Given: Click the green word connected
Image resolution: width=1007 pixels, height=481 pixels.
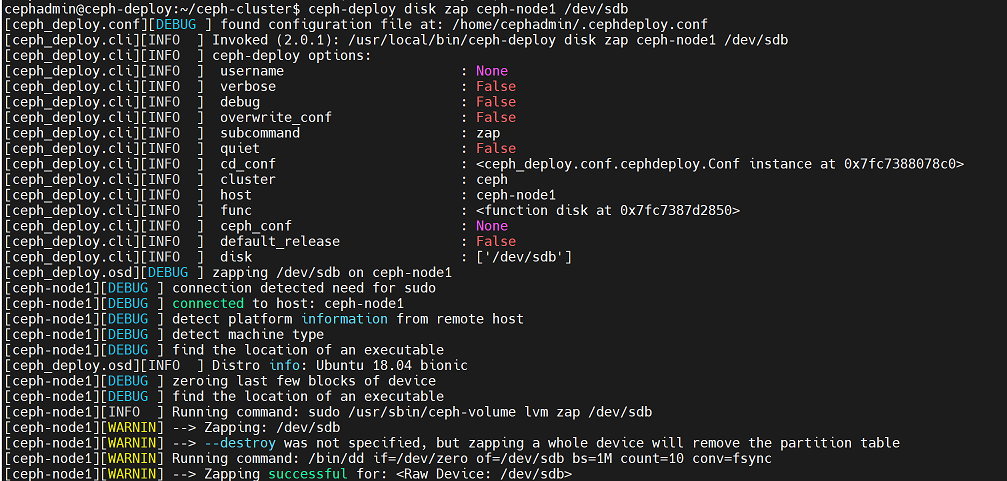Looking at the screenshot, I should (208, 303).
